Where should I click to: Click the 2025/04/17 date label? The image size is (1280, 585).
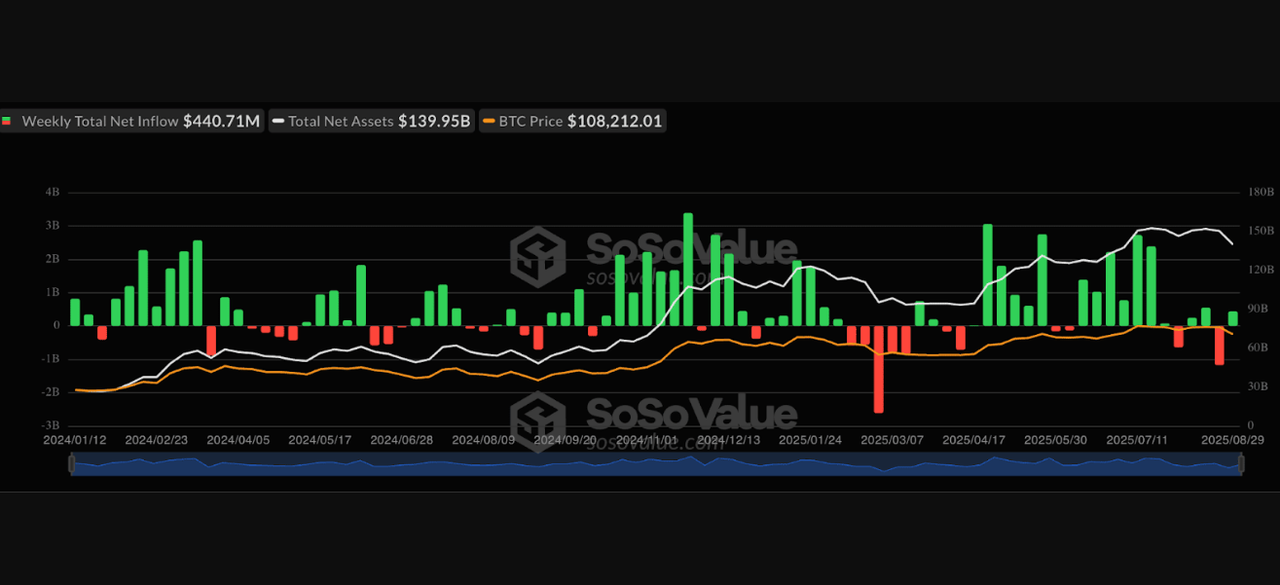click(x=975, y=440)
